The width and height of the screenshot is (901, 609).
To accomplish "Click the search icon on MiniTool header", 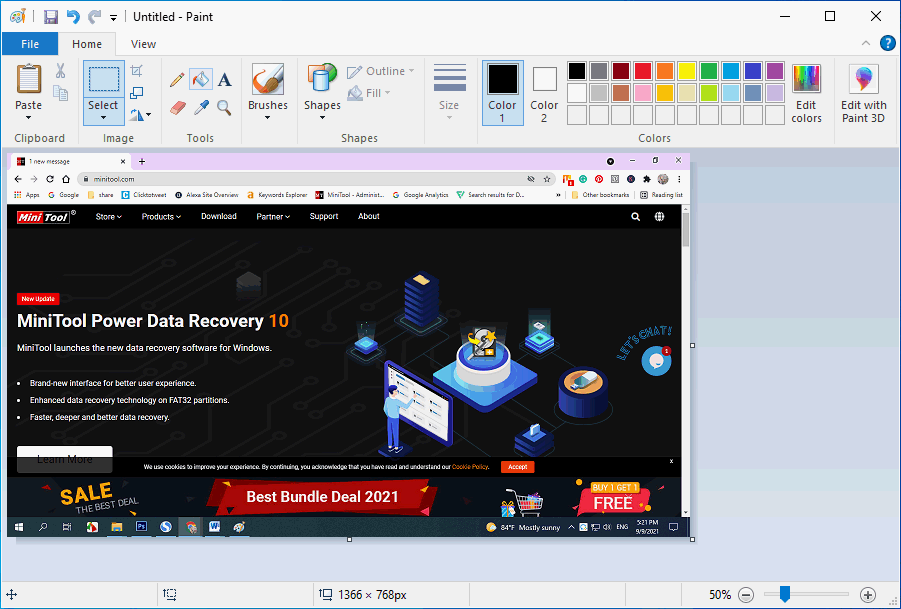I will [636, 217].
